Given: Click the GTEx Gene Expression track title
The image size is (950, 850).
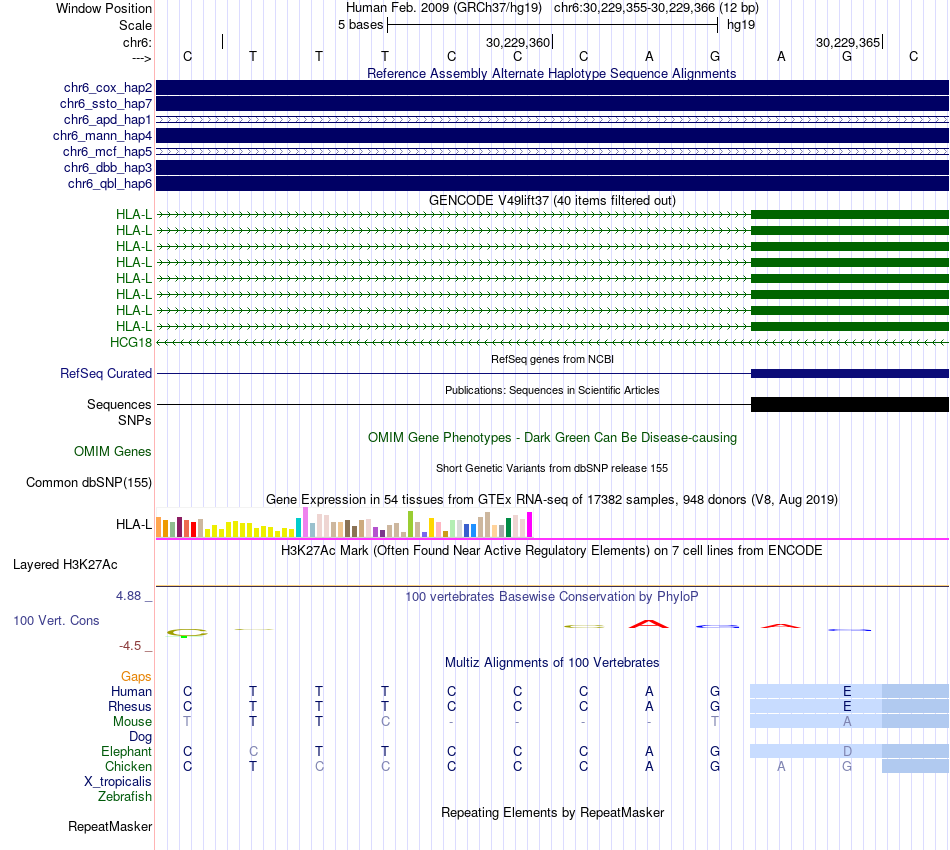Looking at the screenshot, I should click(552, 500).
